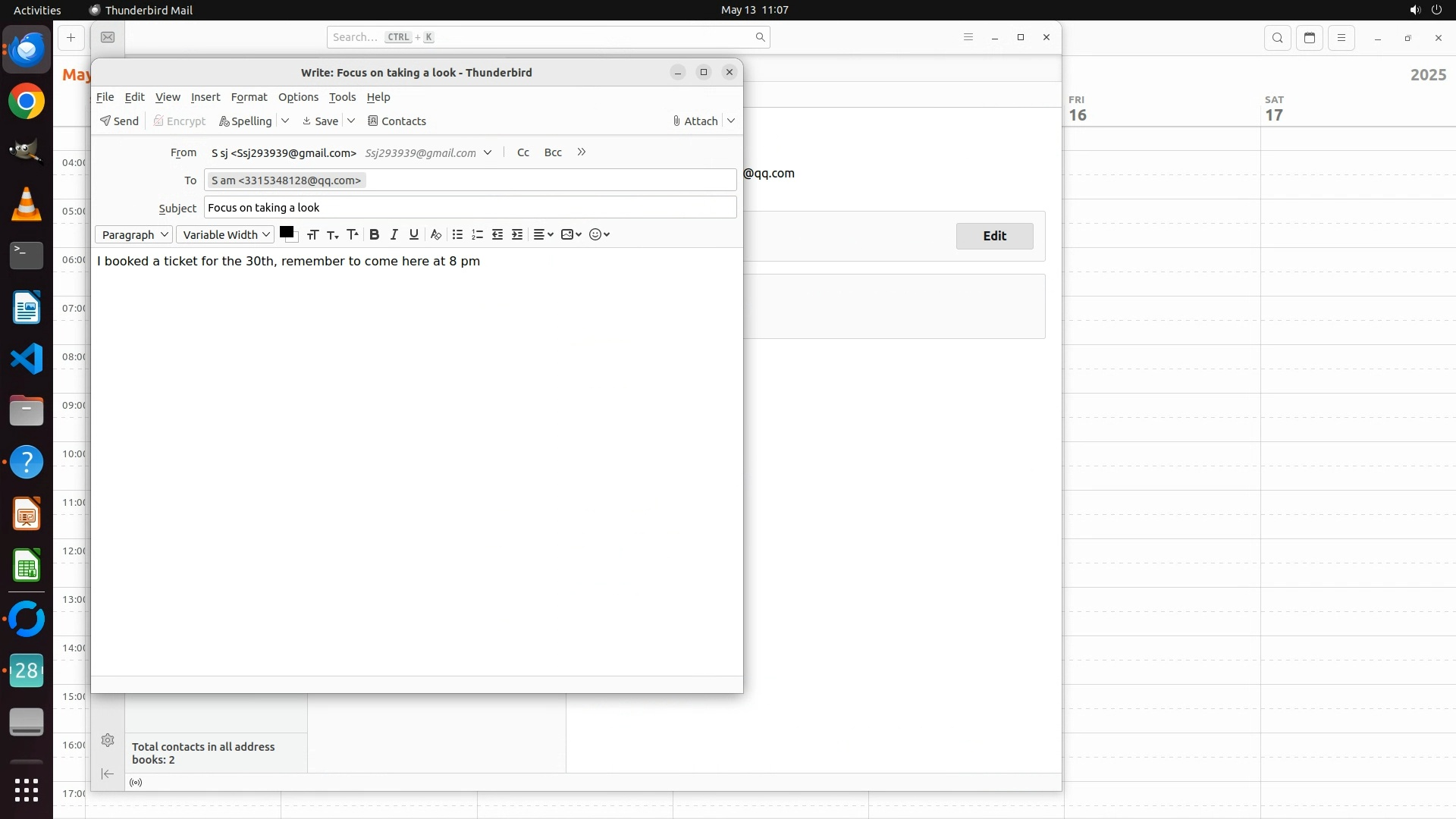Screen dimensions: 1456x819
Task: Insert a bulleted list
Action: 457,235
